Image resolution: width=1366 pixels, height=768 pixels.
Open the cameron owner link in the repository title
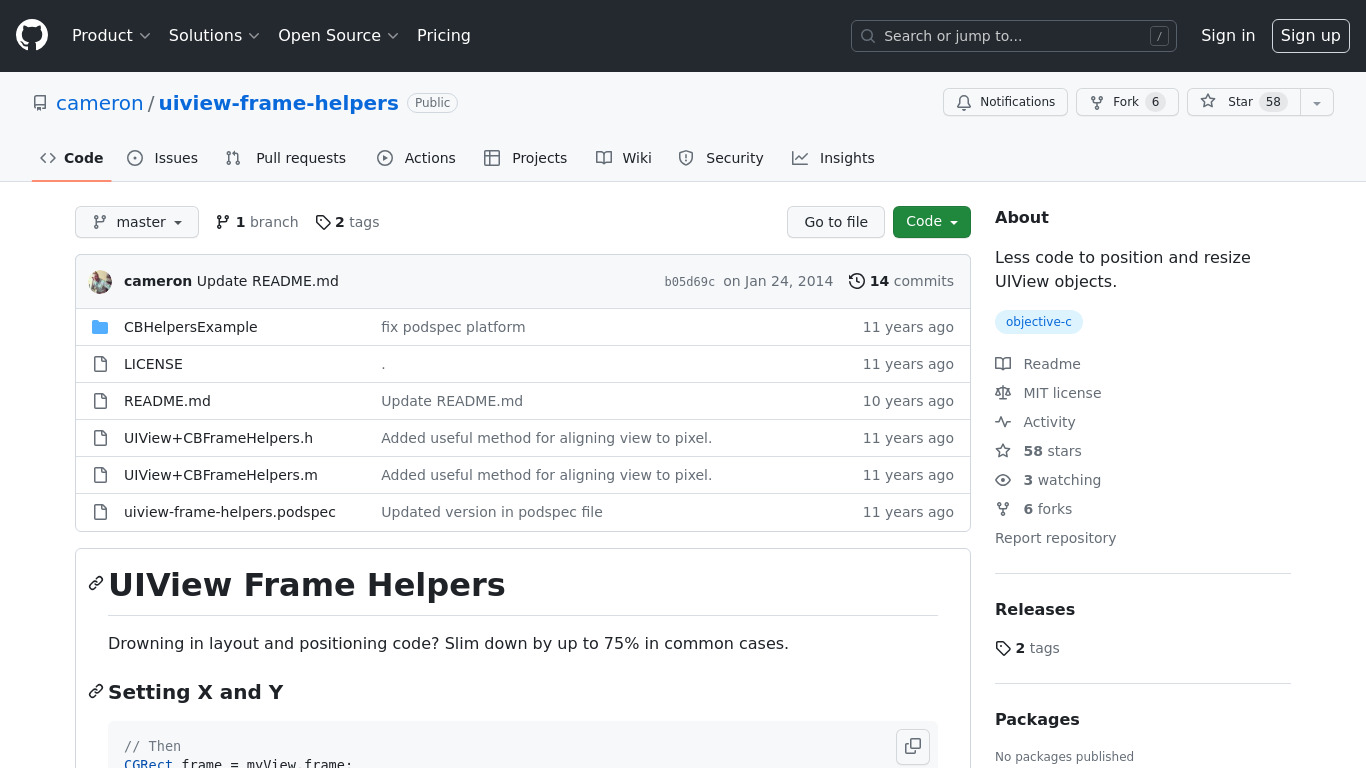100,103
